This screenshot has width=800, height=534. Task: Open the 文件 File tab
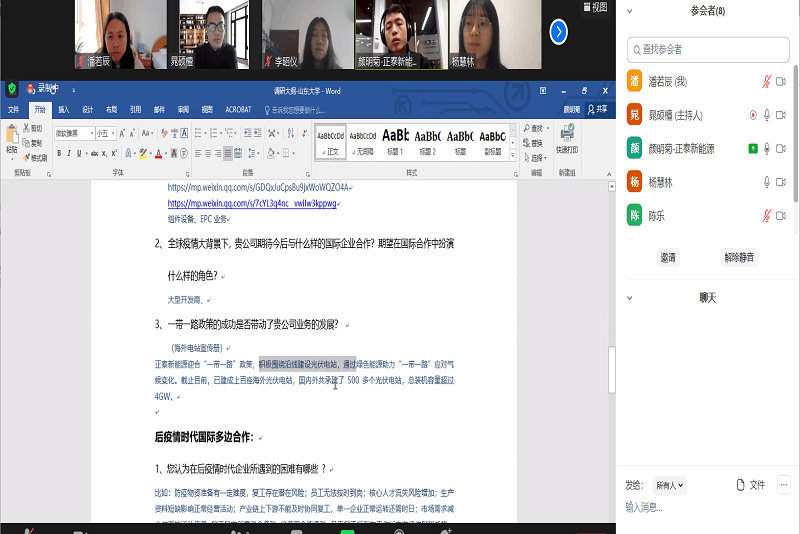tap(13, 110)
